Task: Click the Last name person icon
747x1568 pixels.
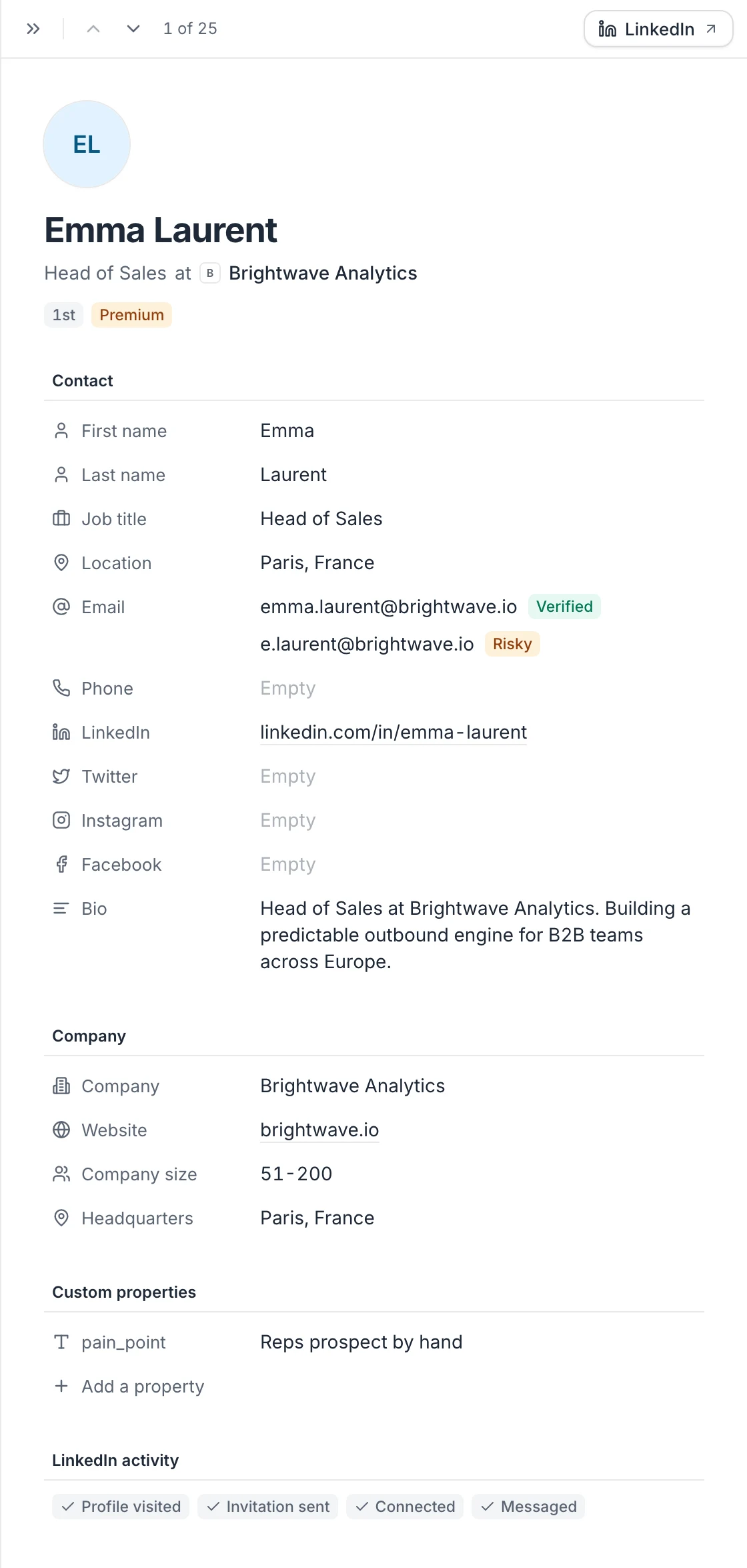Action: point(61,475)
